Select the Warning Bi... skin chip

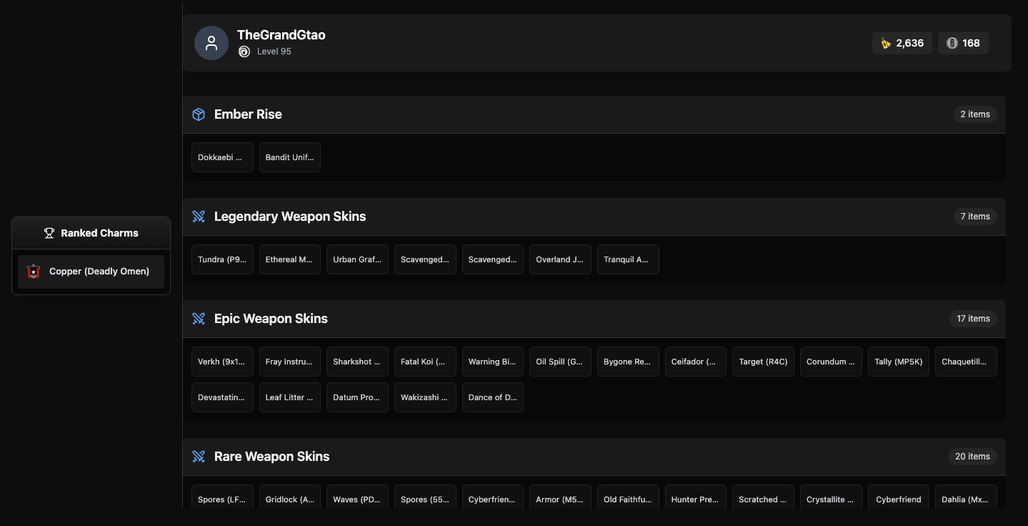pyautogui.click(x=492, y=361)
